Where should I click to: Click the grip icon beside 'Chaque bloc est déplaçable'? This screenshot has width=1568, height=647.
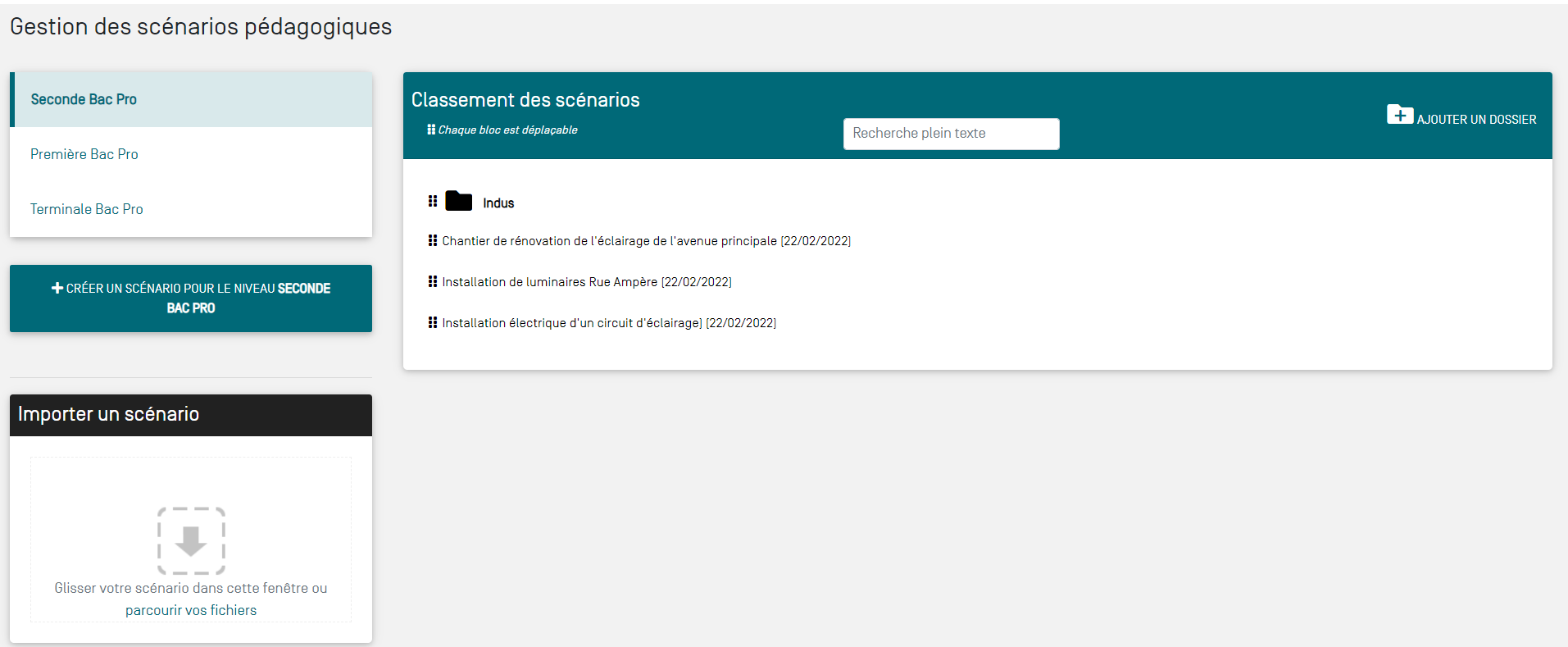(x=431, y=130)
